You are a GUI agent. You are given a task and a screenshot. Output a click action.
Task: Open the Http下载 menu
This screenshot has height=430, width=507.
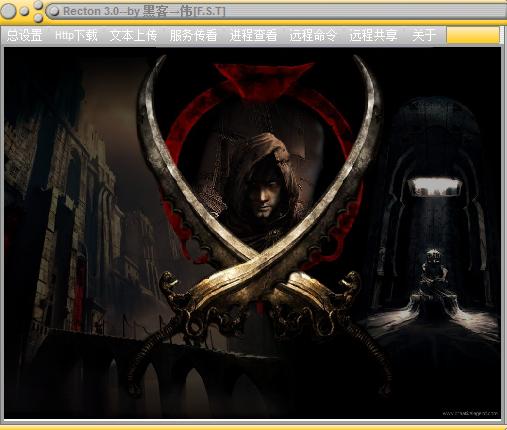(76, 35)
